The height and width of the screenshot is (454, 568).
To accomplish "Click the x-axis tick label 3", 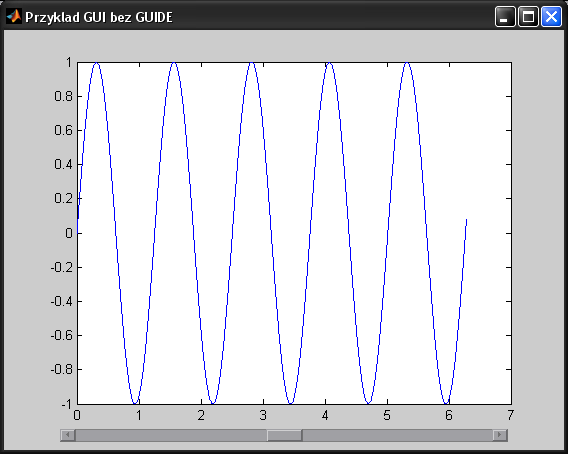I will pos(263,415).
